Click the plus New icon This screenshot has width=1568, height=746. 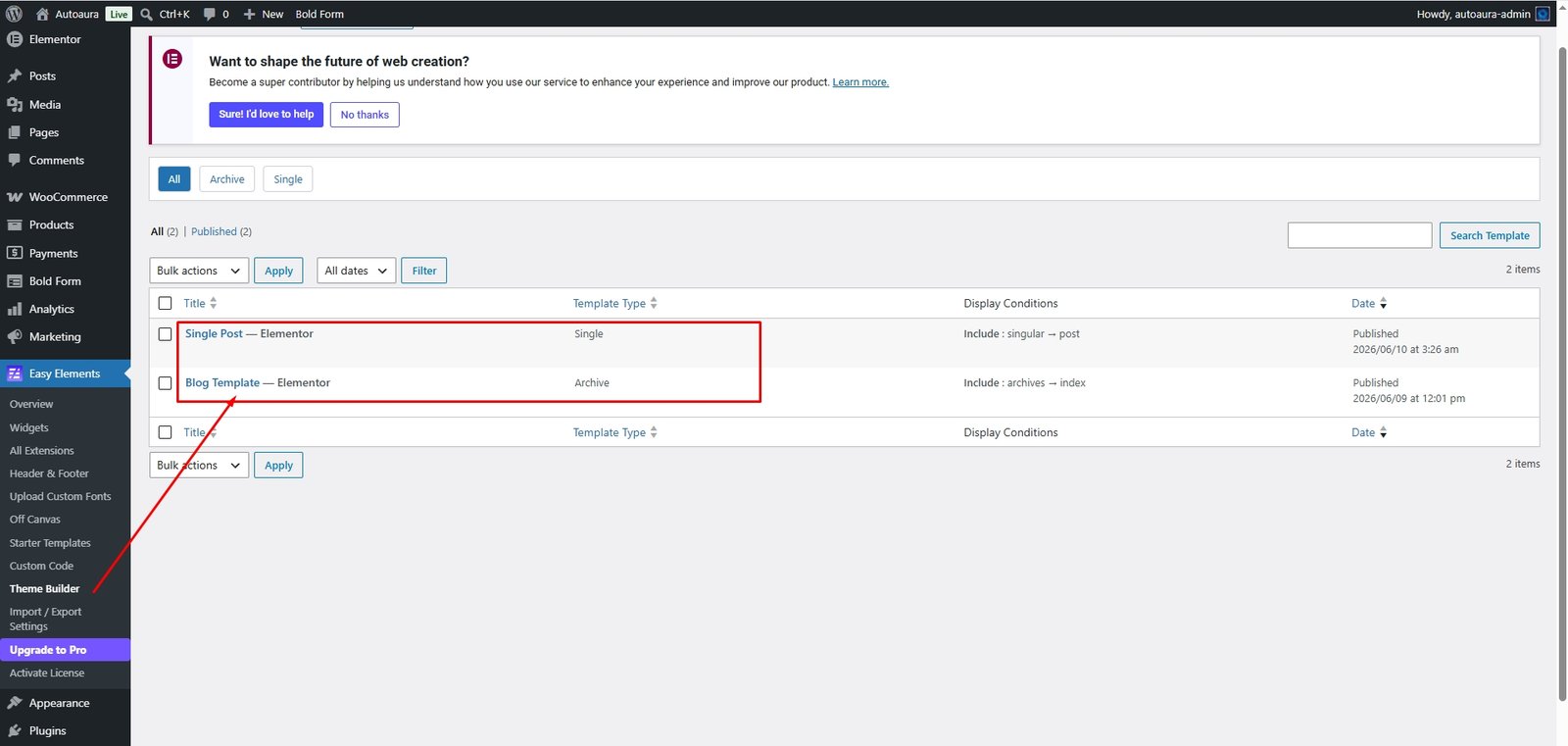[249, 14]
